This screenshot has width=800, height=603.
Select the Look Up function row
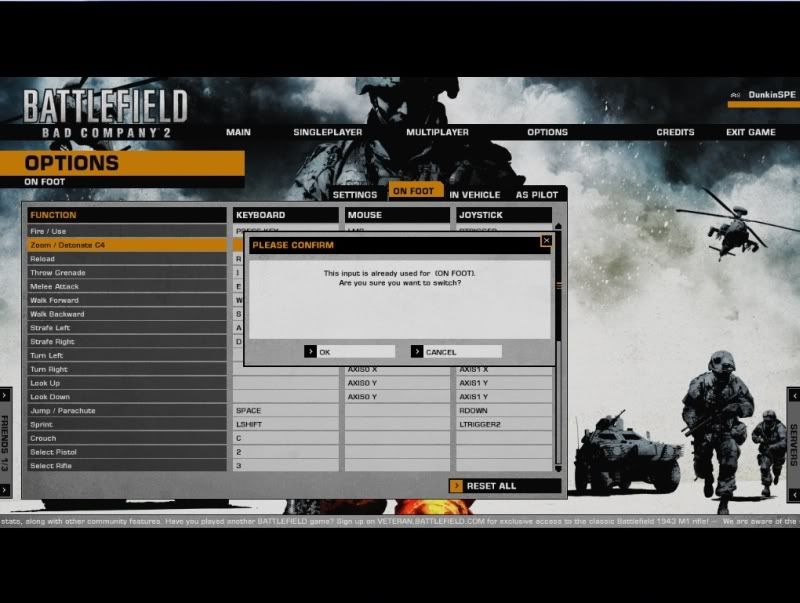click(x=127, y=383)
